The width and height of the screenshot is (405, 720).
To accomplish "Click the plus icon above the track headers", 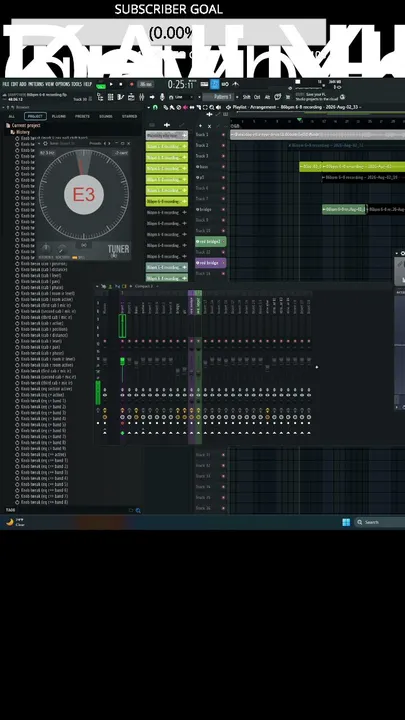I will pyautogui.click(x=200, y=125).
